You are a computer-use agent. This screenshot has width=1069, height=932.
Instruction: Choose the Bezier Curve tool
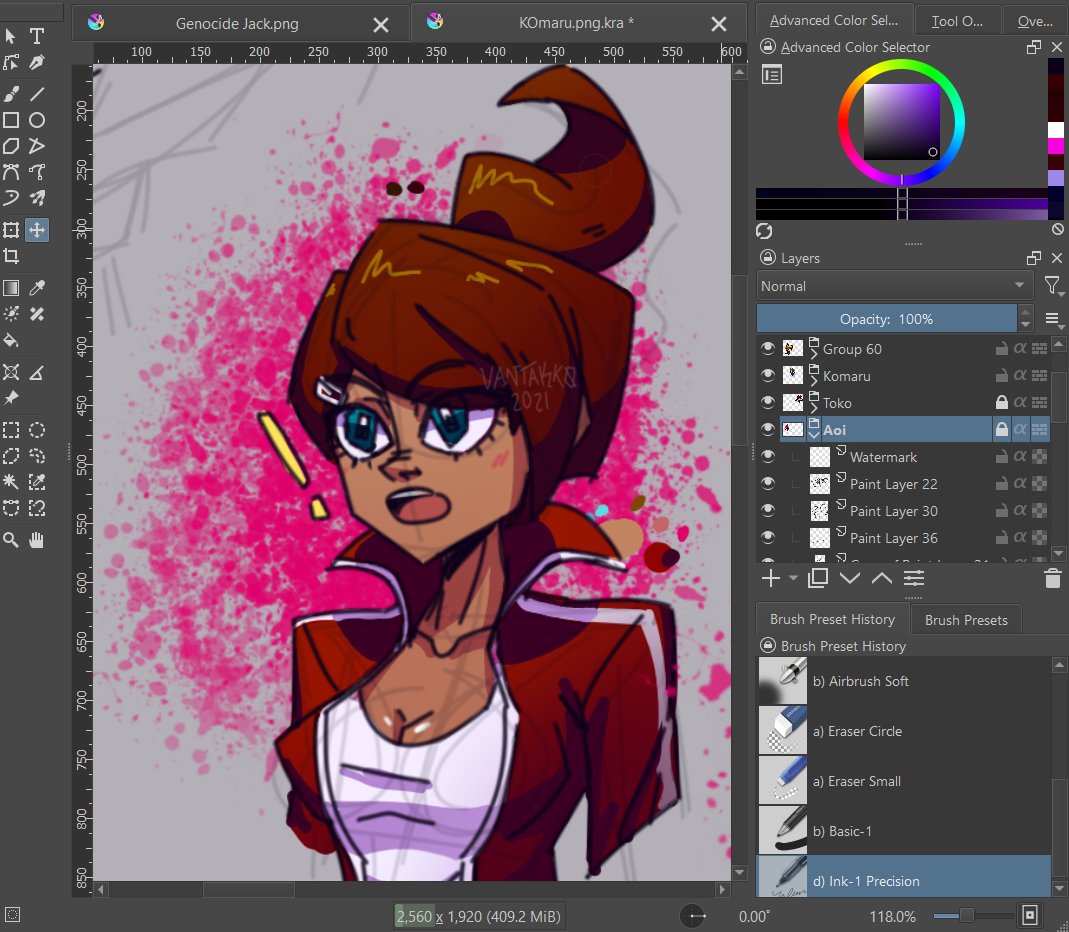click(x=11, y=172)
